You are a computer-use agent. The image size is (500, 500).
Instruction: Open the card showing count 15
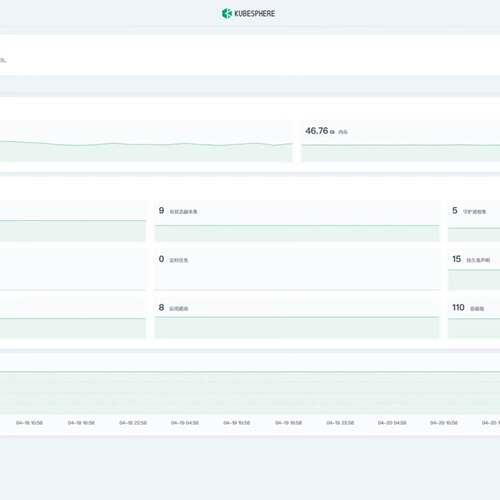474,269
